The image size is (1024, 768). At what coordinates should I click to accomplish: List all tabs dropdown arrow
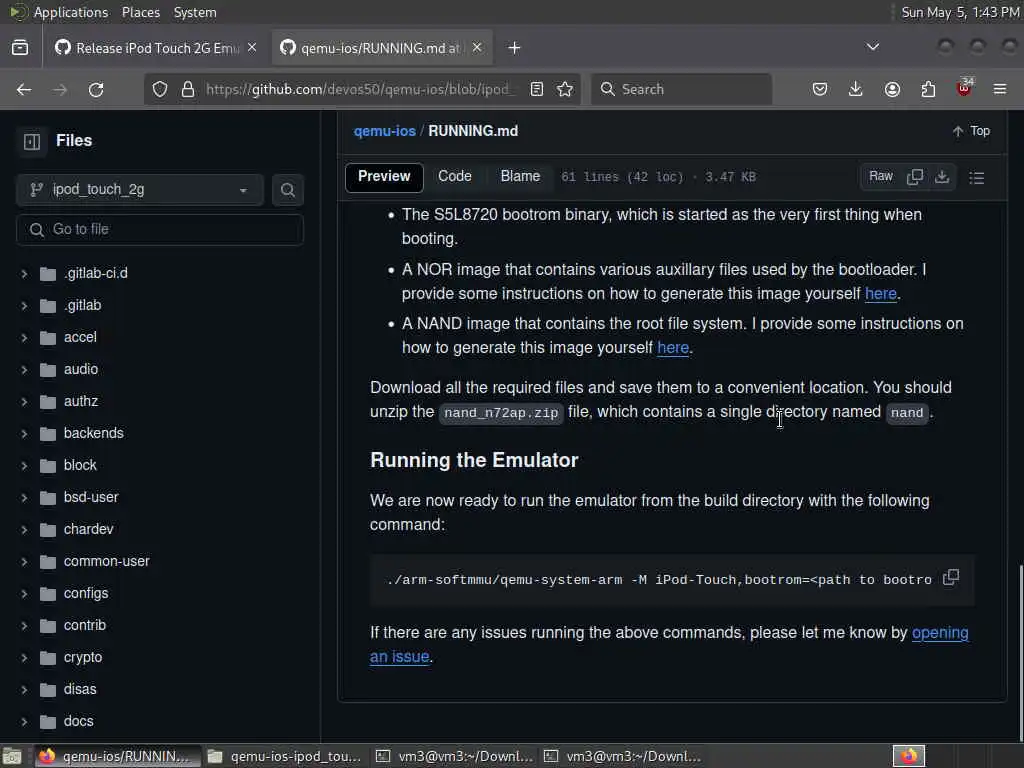872,47
